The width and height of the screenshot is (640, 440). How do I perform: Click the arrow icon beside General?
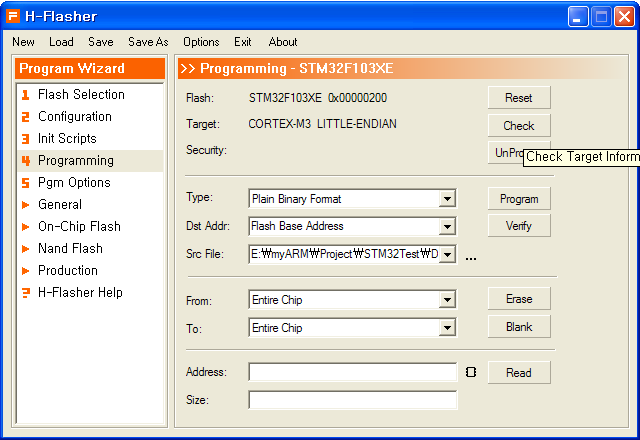pyautogui.click(x=25, y=204)
